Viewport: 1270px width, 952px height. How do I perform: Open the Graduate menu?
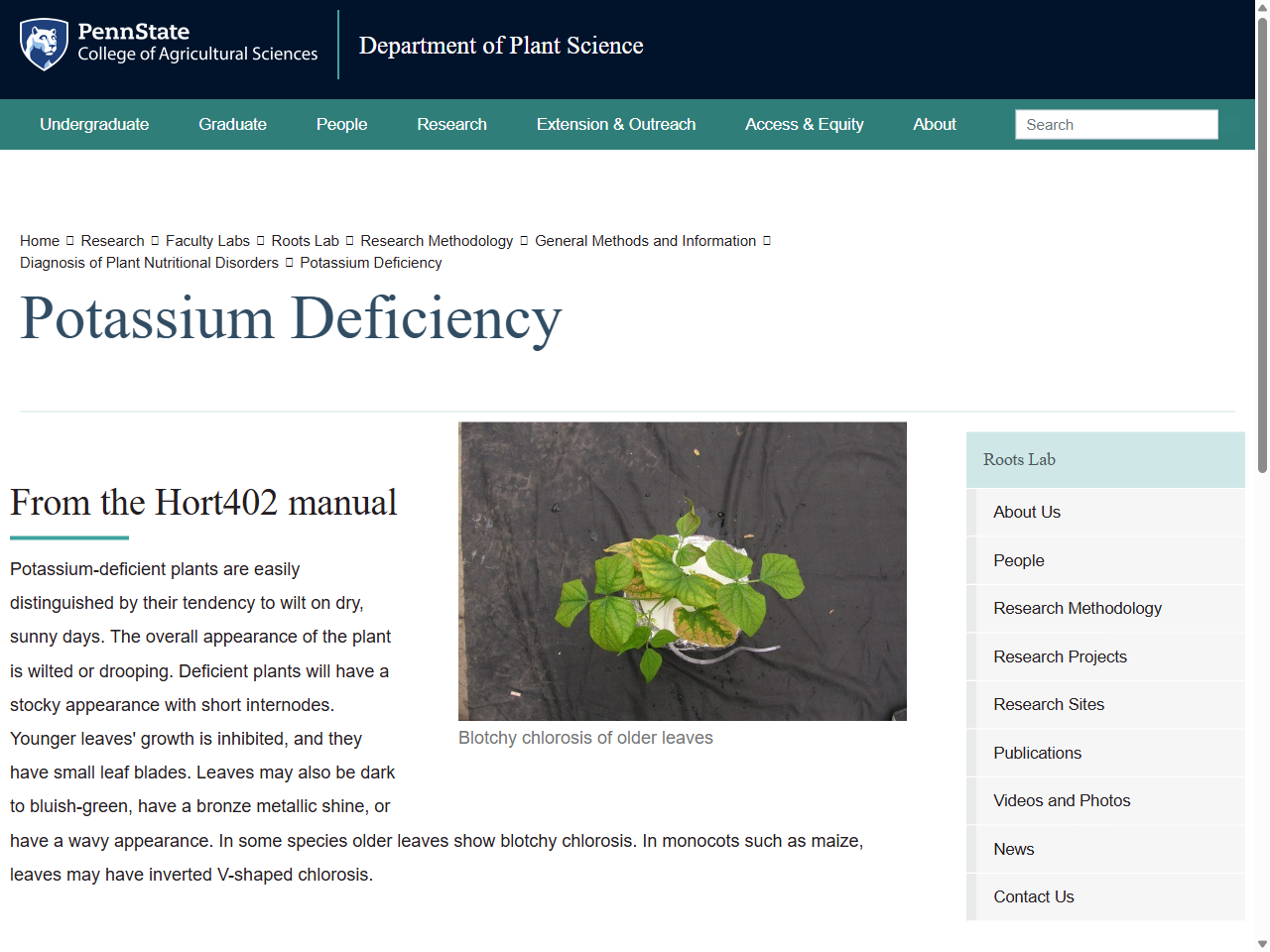(x=232, y=124)
